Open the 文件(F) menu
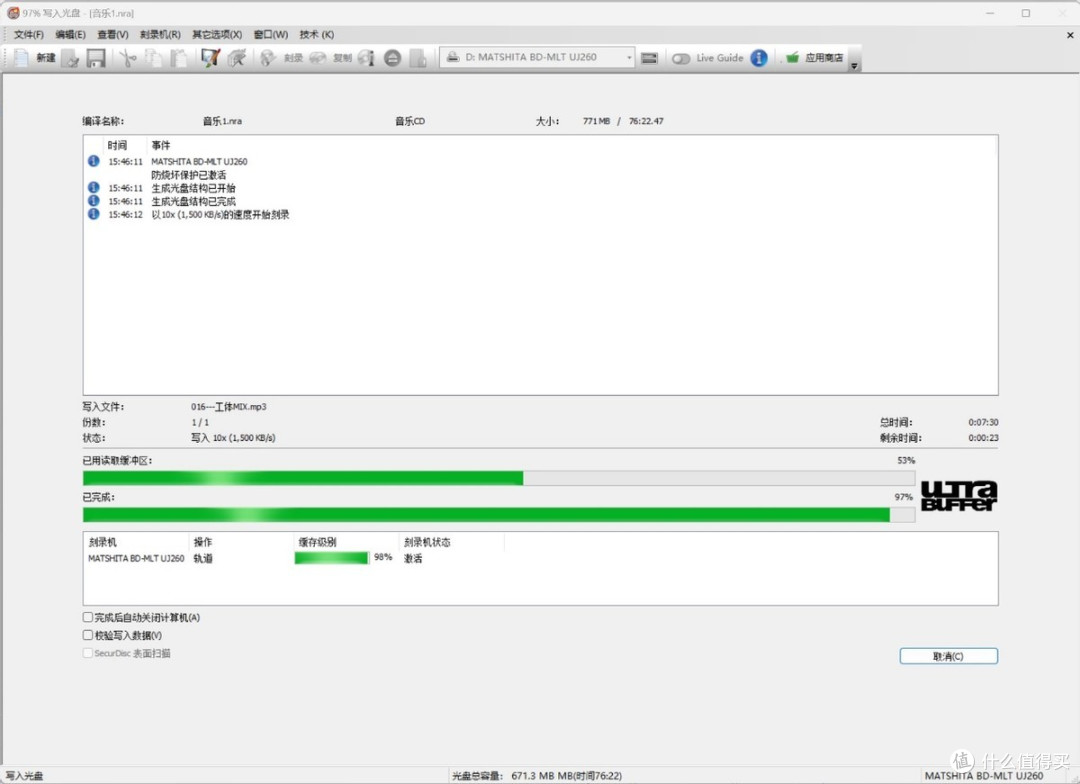The width and height of the screenshot is (1080, 784). (28, 34)
